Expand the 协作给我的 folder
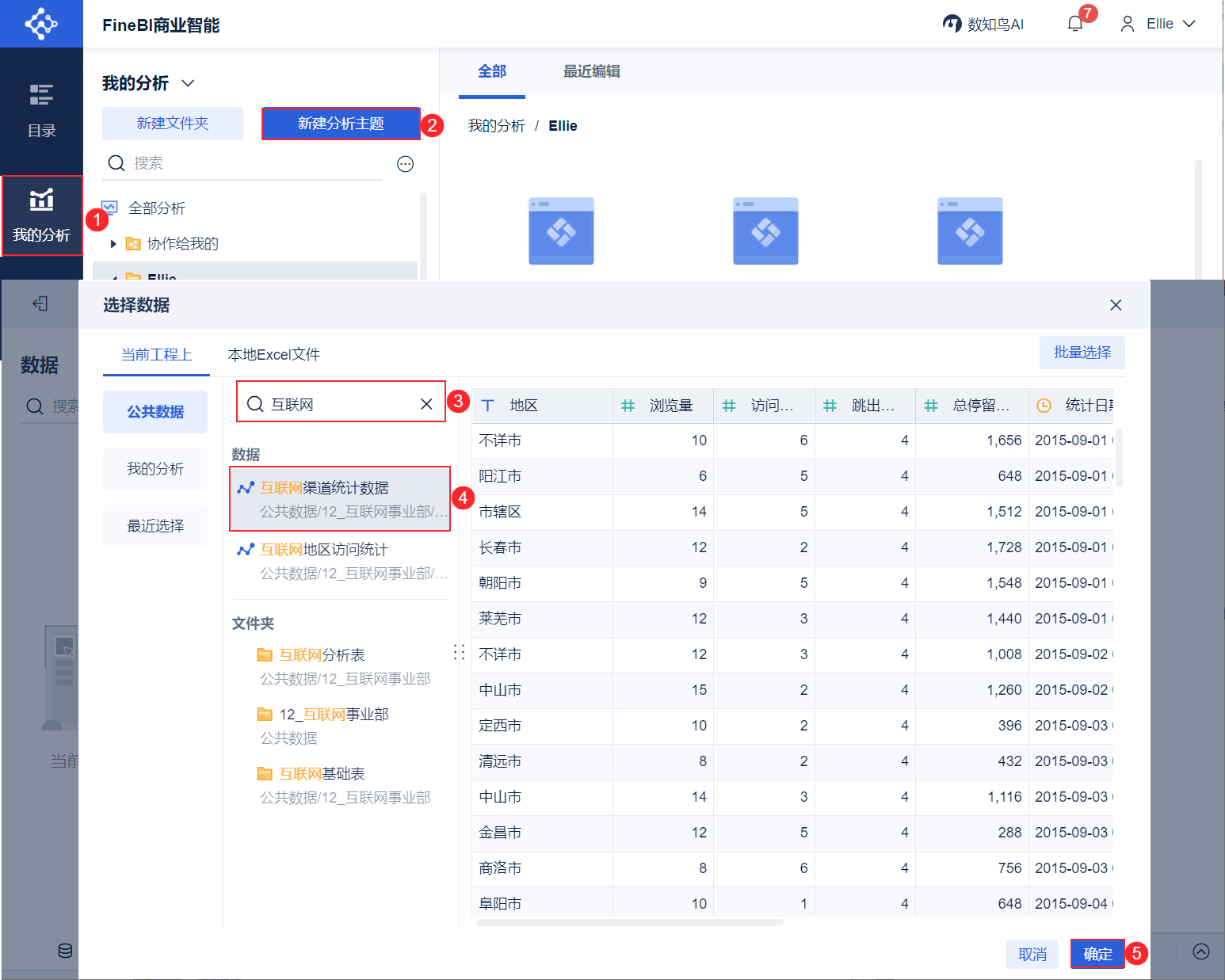The height and width of the screenshot is (980, 1225). pos(113,244)
